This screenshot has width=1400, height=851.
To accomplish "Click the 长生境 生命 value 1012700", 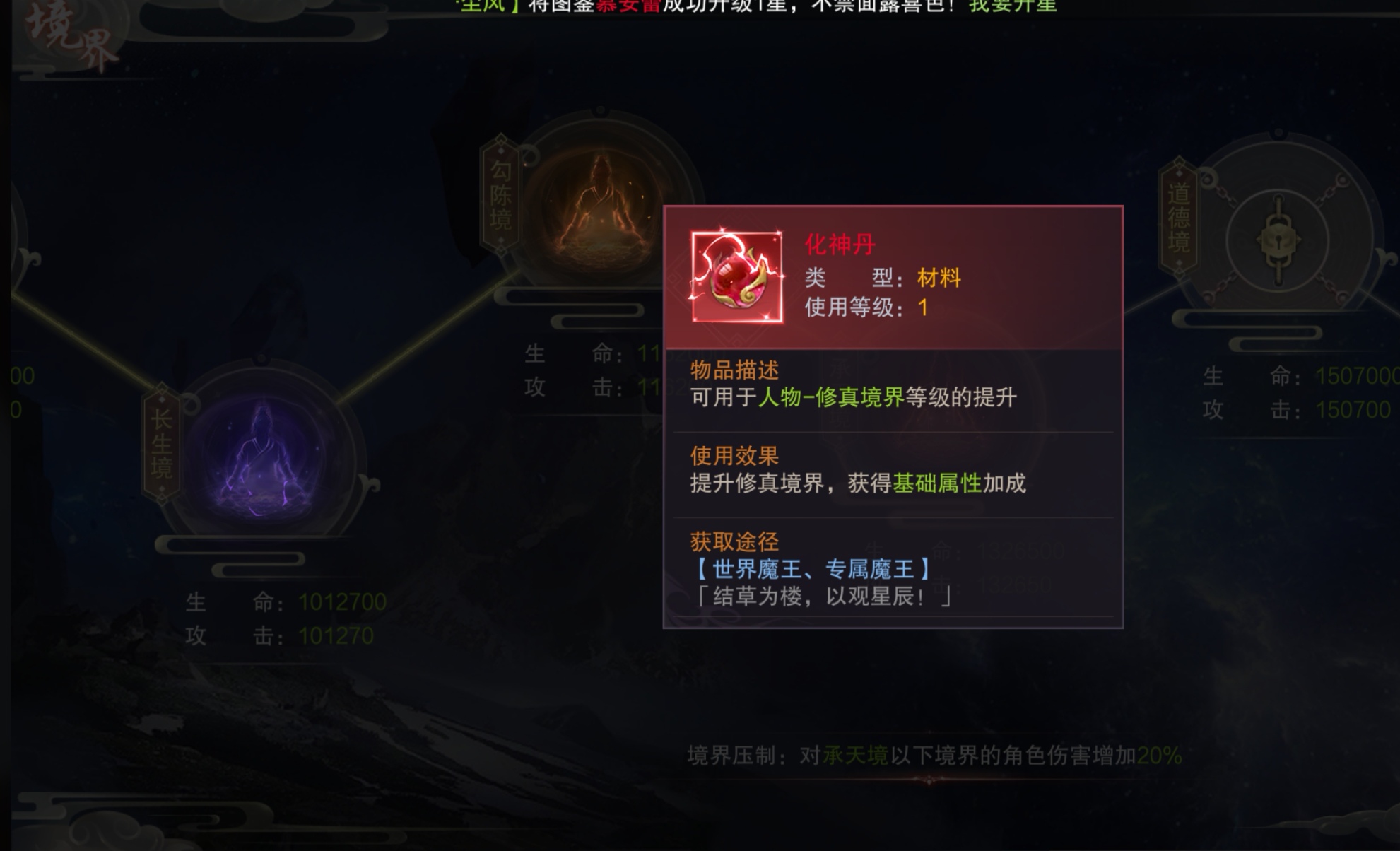I will pyautogui.click(x=342, y=602).
